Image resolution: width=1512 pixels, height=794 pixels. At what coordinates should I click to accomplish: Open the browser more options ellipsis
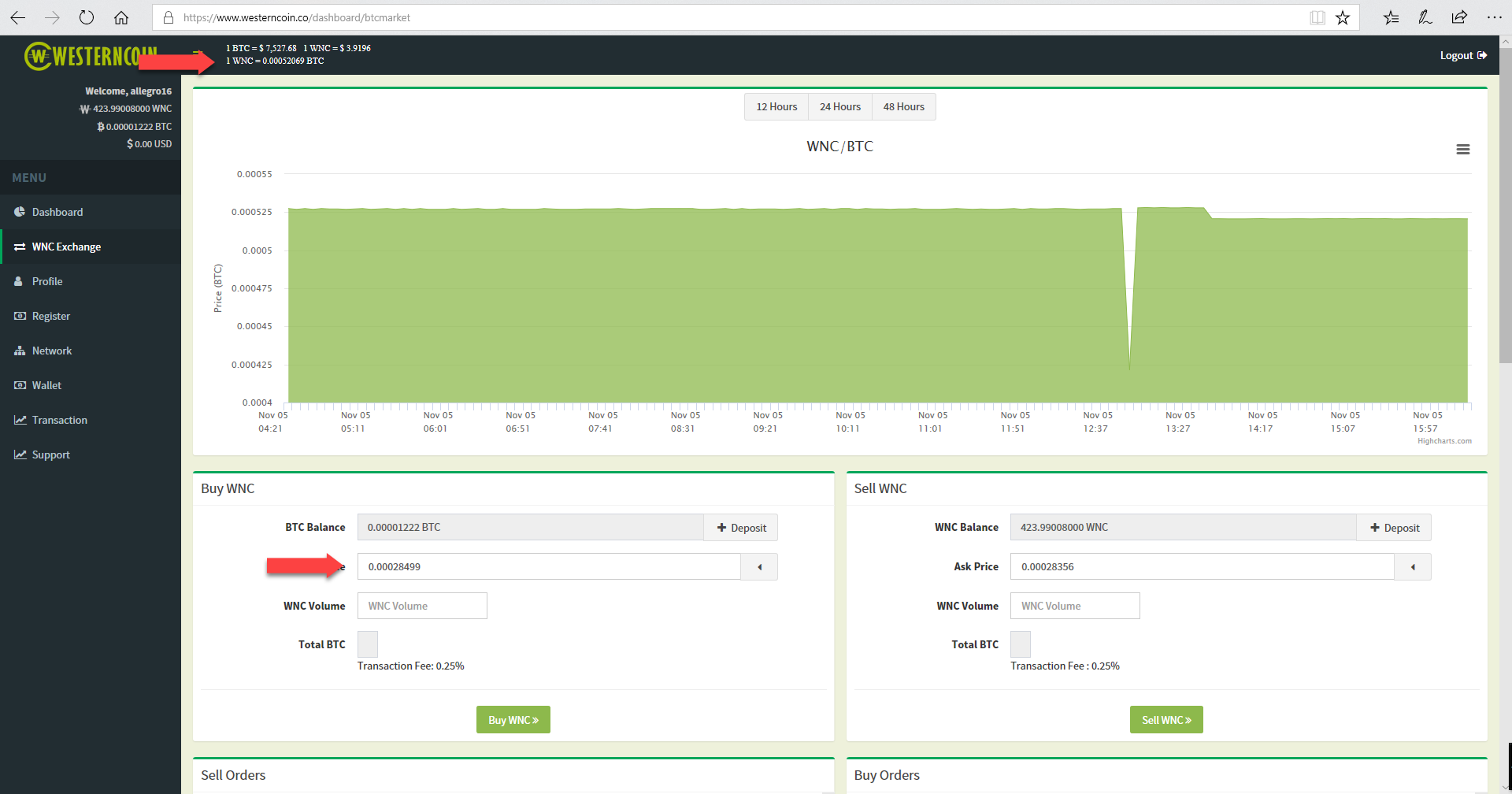(x=1494, y=17)
